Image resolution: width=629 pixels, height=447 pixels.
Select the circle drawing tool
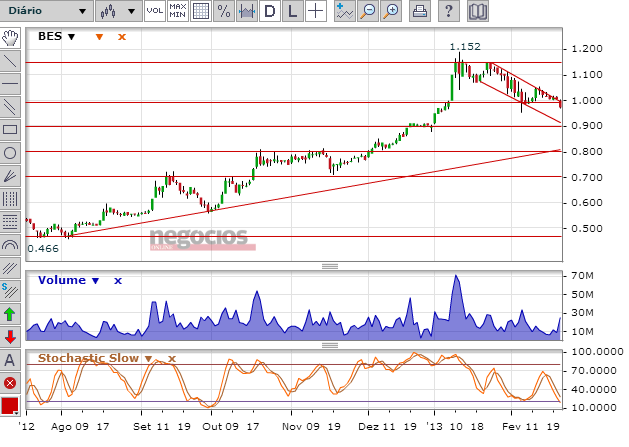coord(10,153)
